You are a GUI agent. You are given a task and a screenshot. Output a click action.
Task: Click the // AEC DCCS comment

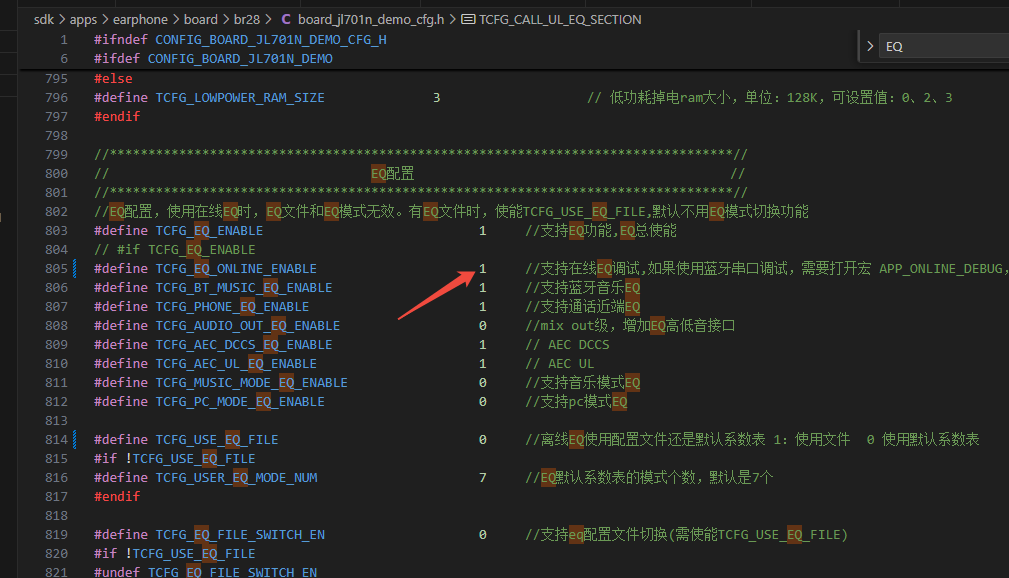[x=568, y=344]
